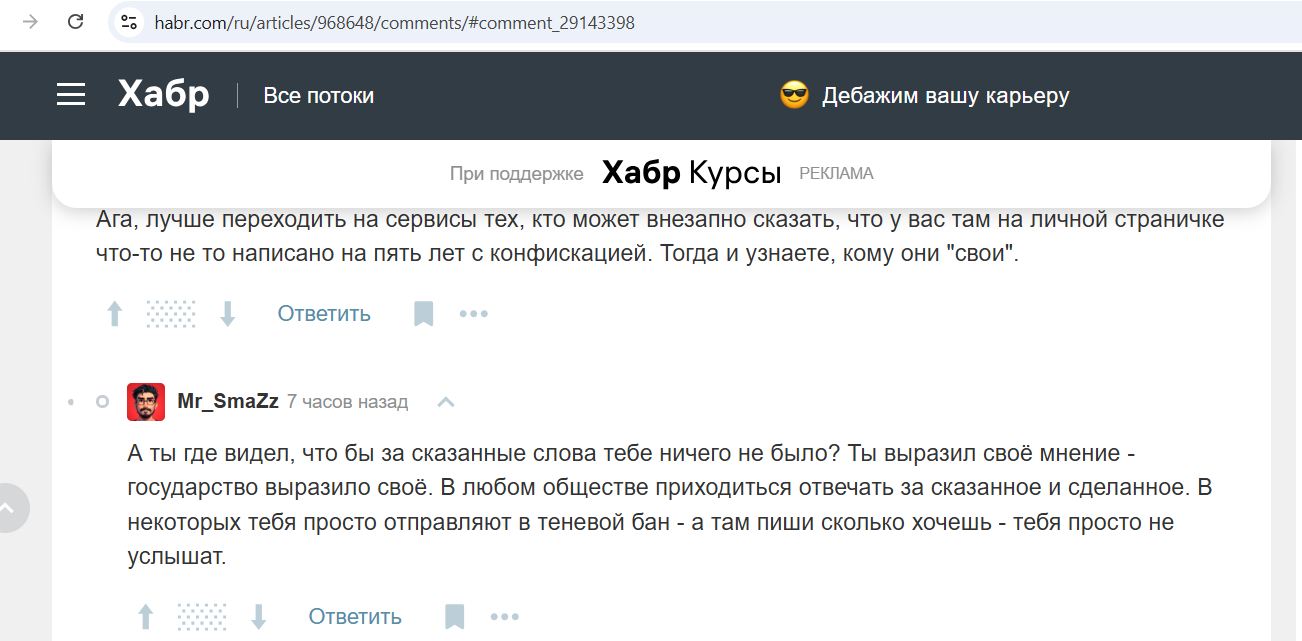The height and width of the screenshot is (641, 1302).
Task: Reload the page with the browser refresh icon
Action: tap(75, 21)
